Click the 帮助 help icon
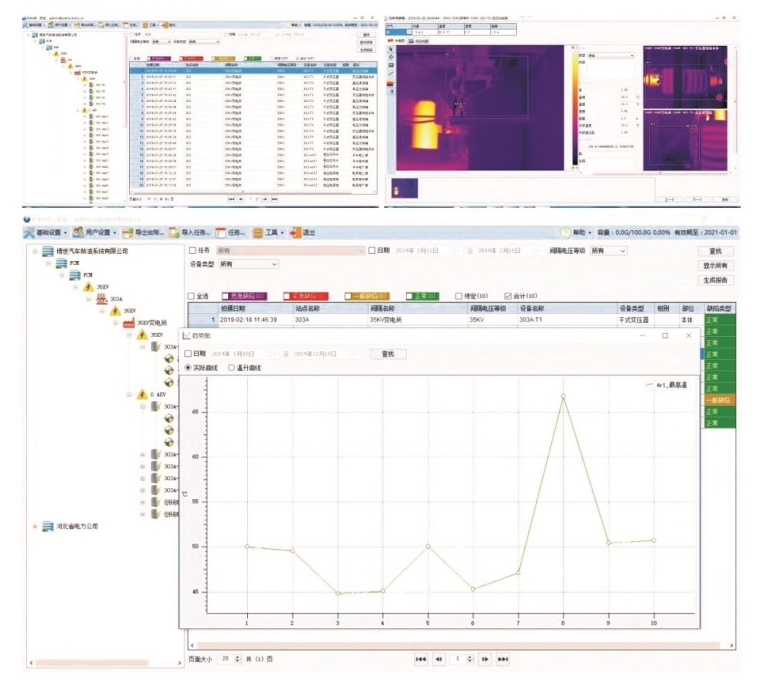Screen dimensions: 760x681 [x=567, y=232]
